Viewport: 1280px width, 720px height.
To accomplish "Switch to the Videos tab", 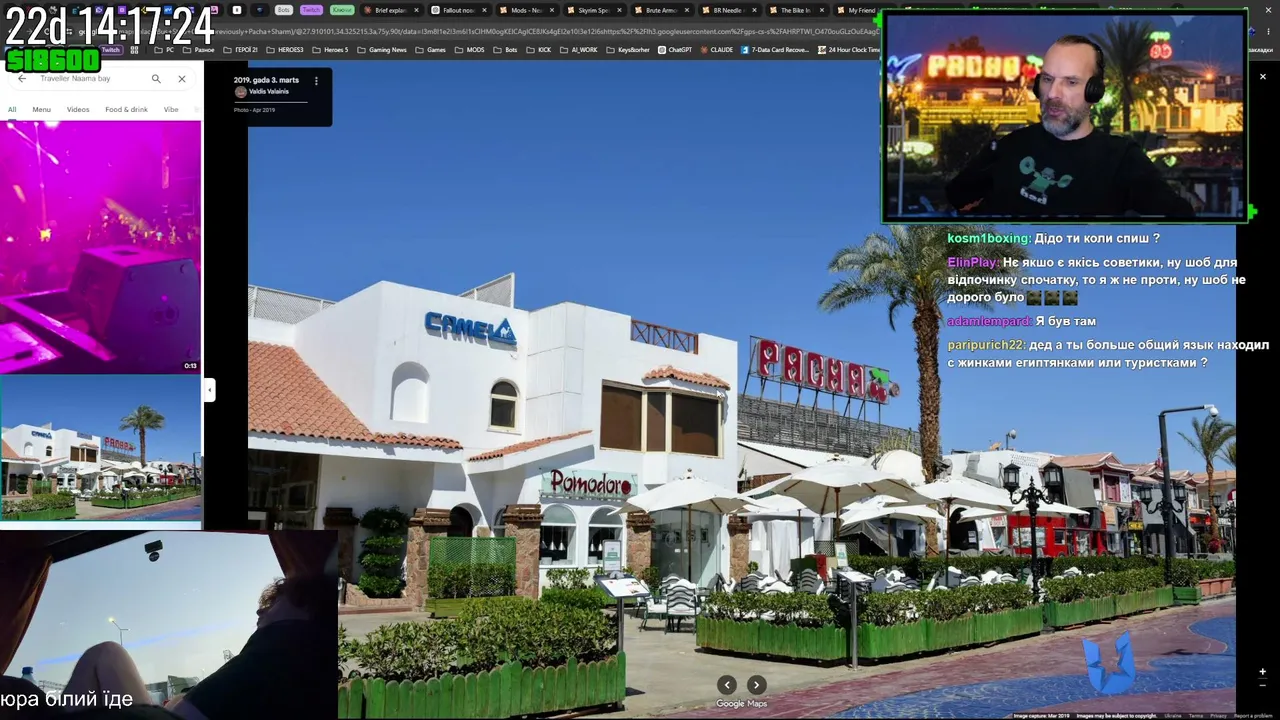I will (x=78, y=109).
